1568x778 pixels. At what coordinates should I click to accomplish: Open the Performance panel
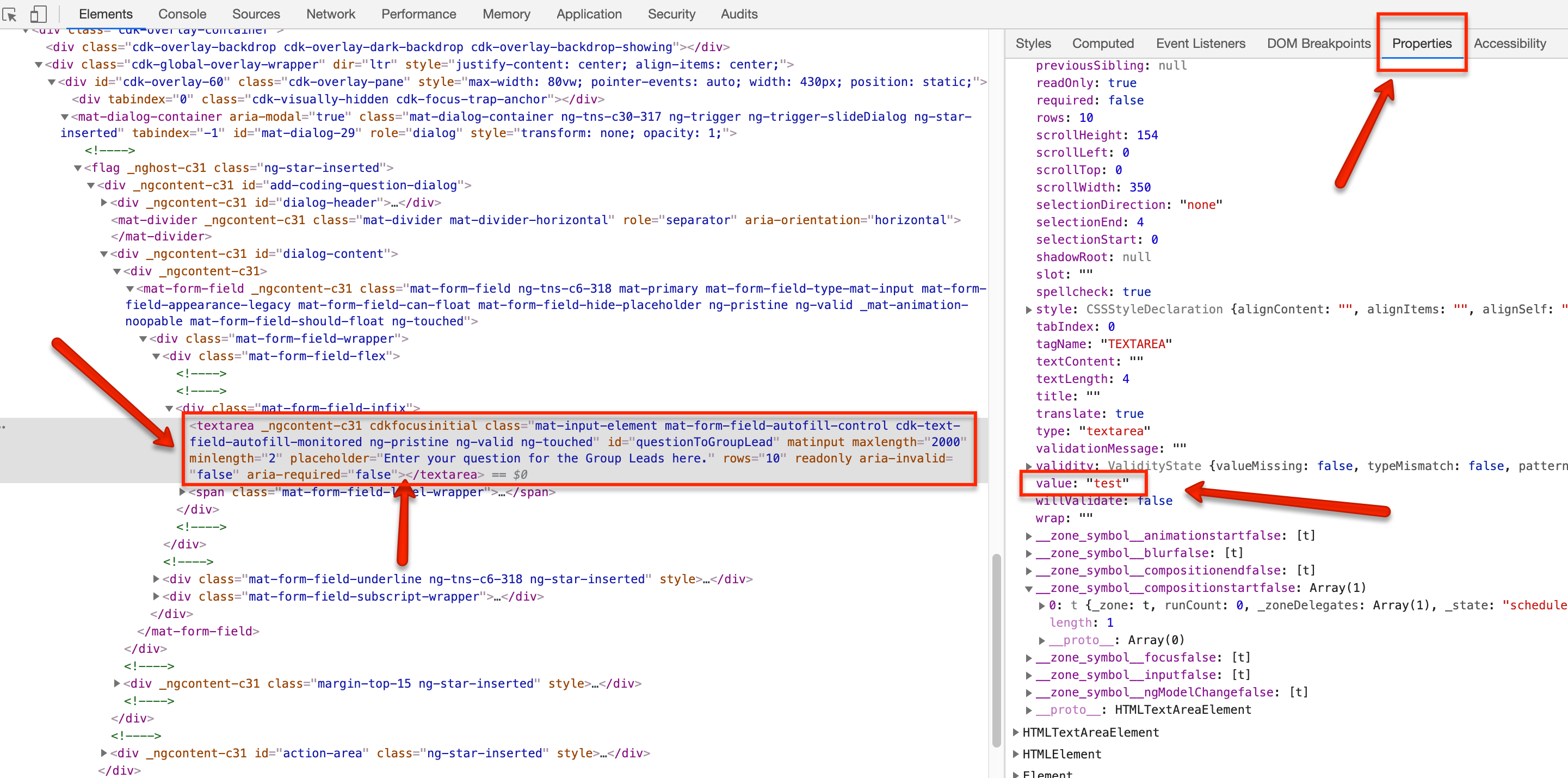pyautogui.click(x=418, y=14)
